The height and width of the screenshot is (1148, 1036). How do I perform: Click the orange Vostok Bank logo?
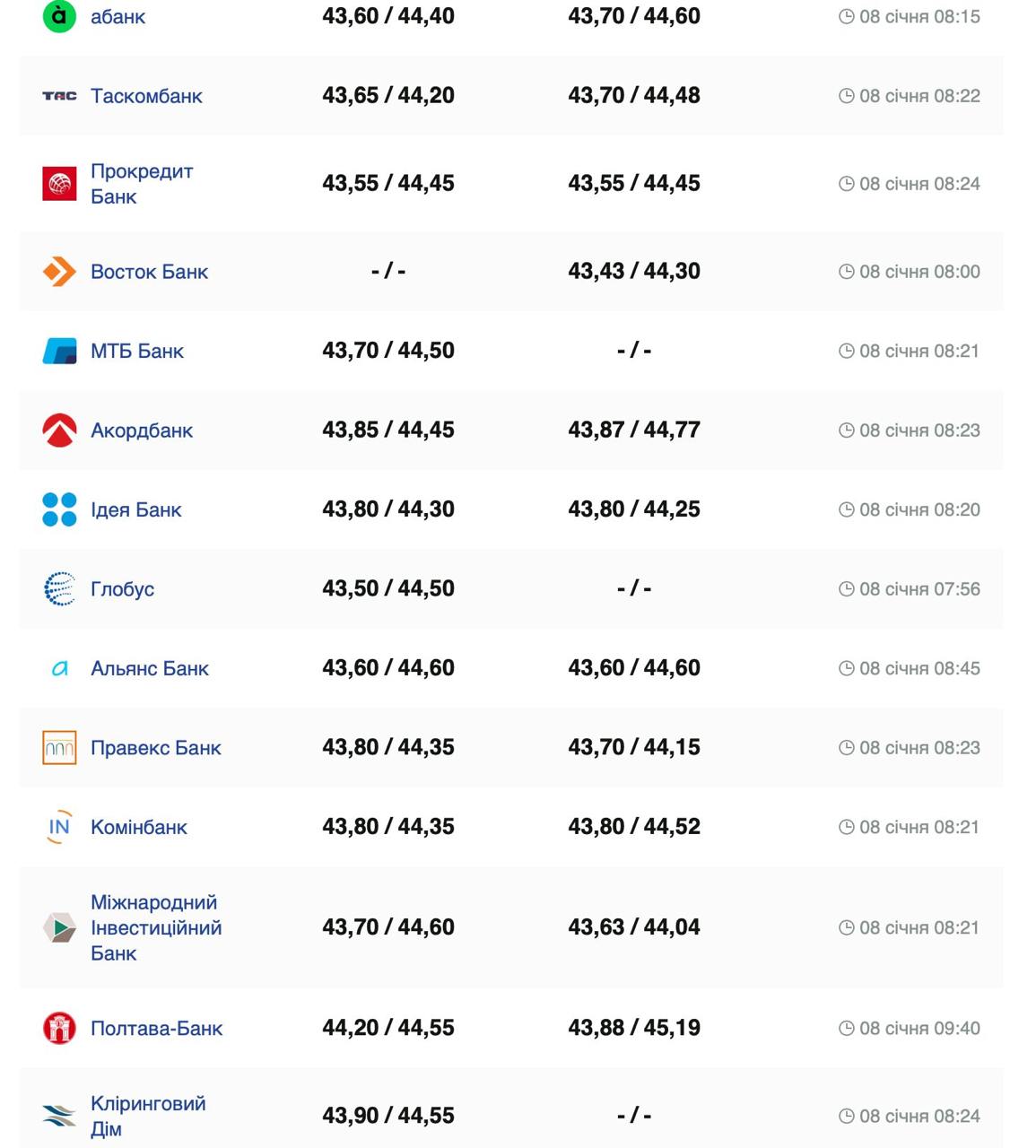pos(59,272)
